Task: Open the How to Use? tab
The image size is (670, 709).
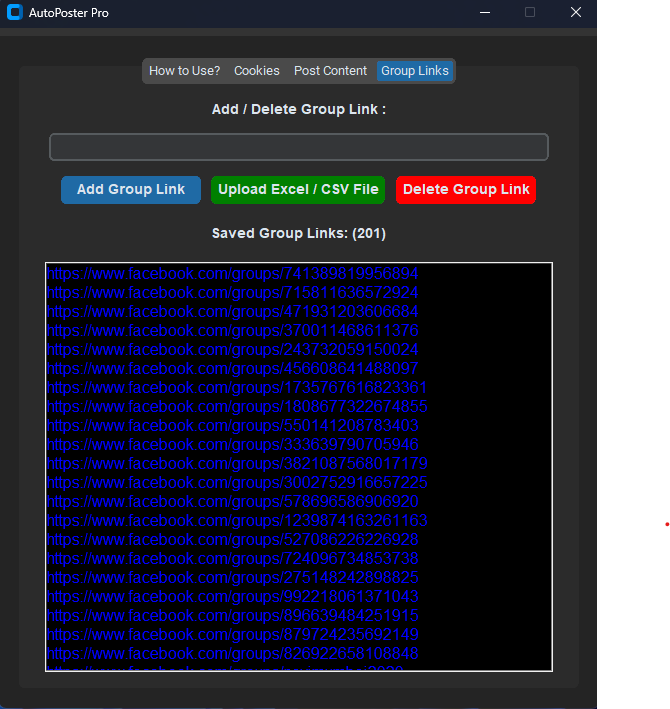Action: pos(184,71)
